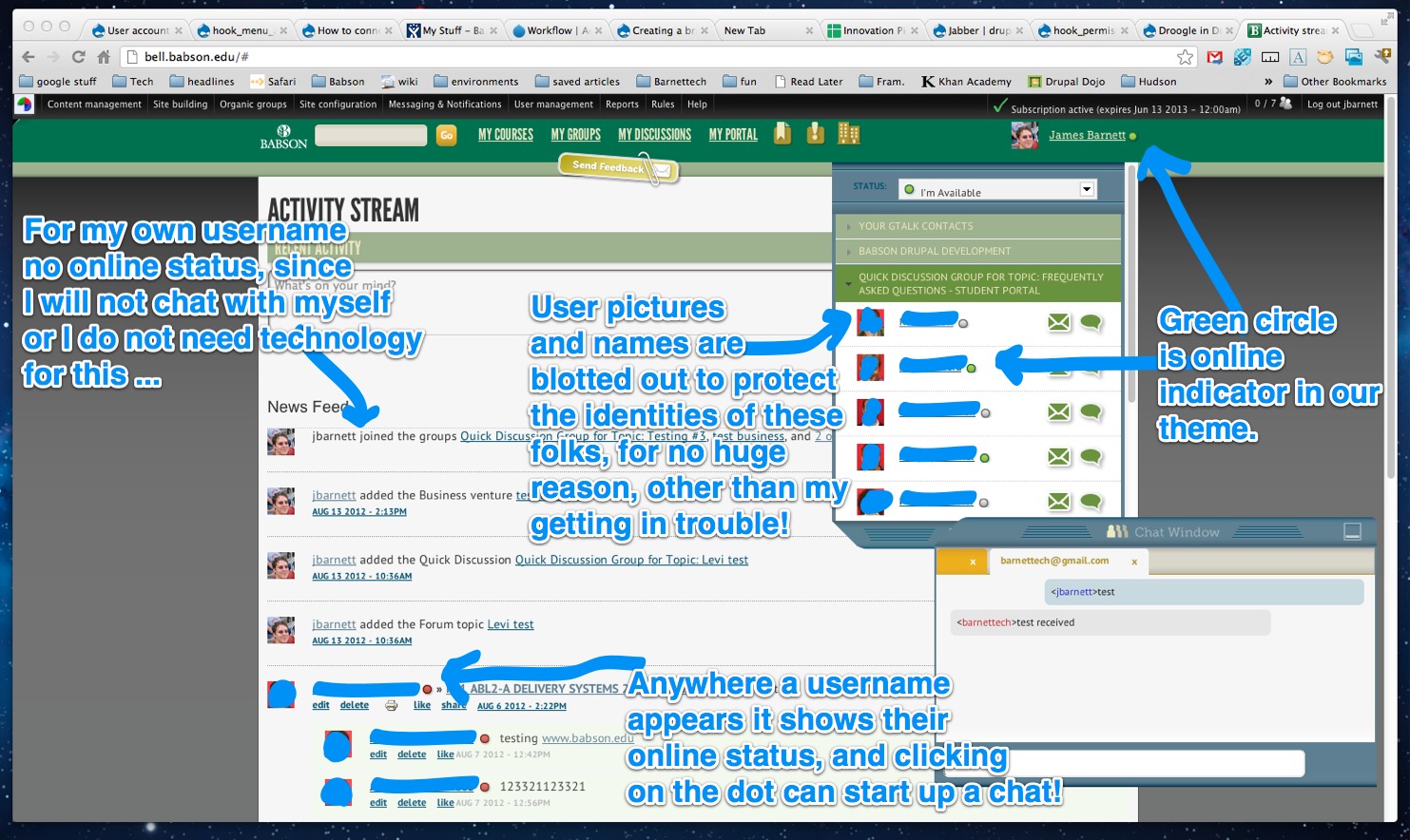Close the yellow chat tab
Viewport: 1410px width, 840px height.
point(973,562)
